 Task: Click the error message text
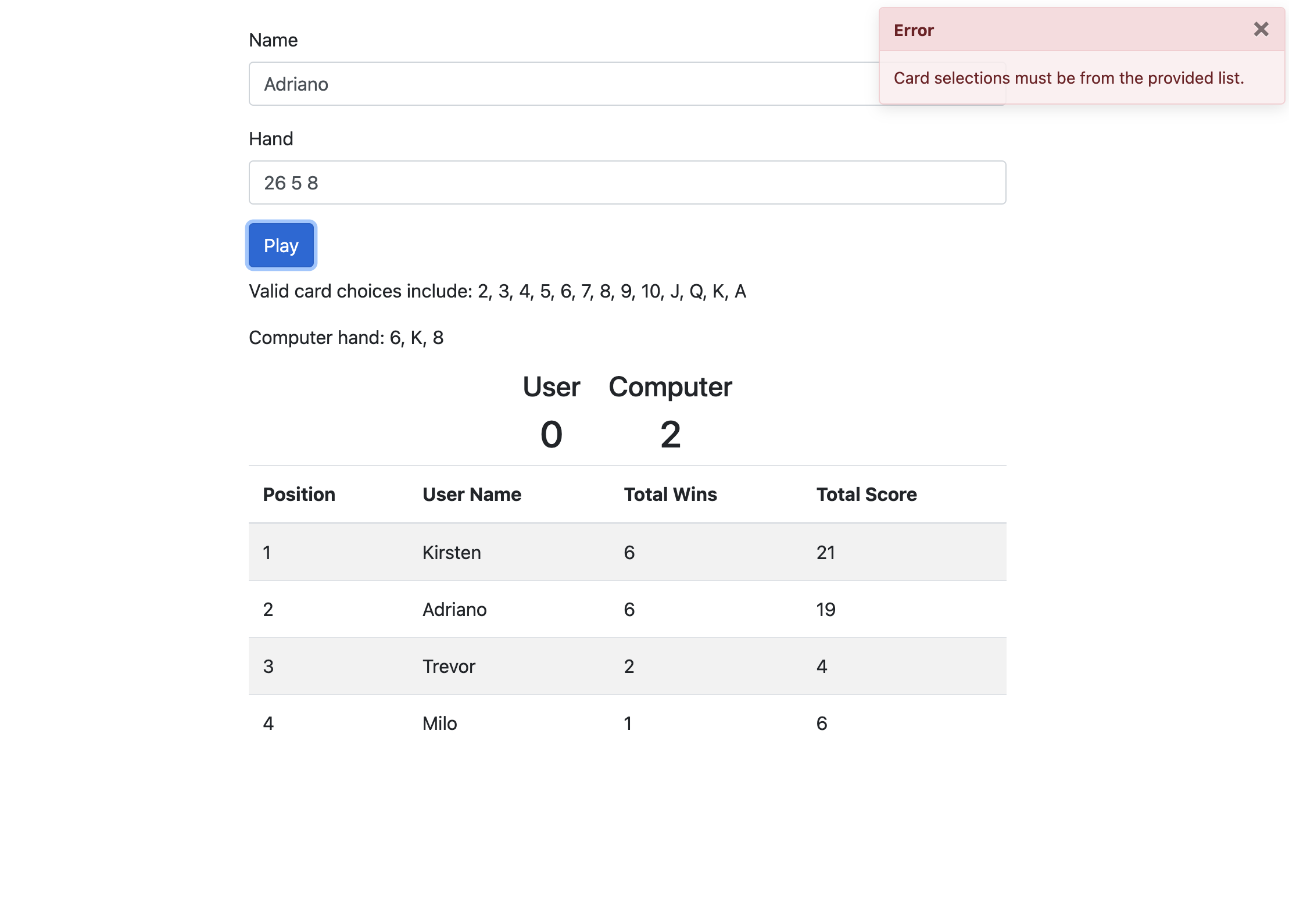(1069, 78)
